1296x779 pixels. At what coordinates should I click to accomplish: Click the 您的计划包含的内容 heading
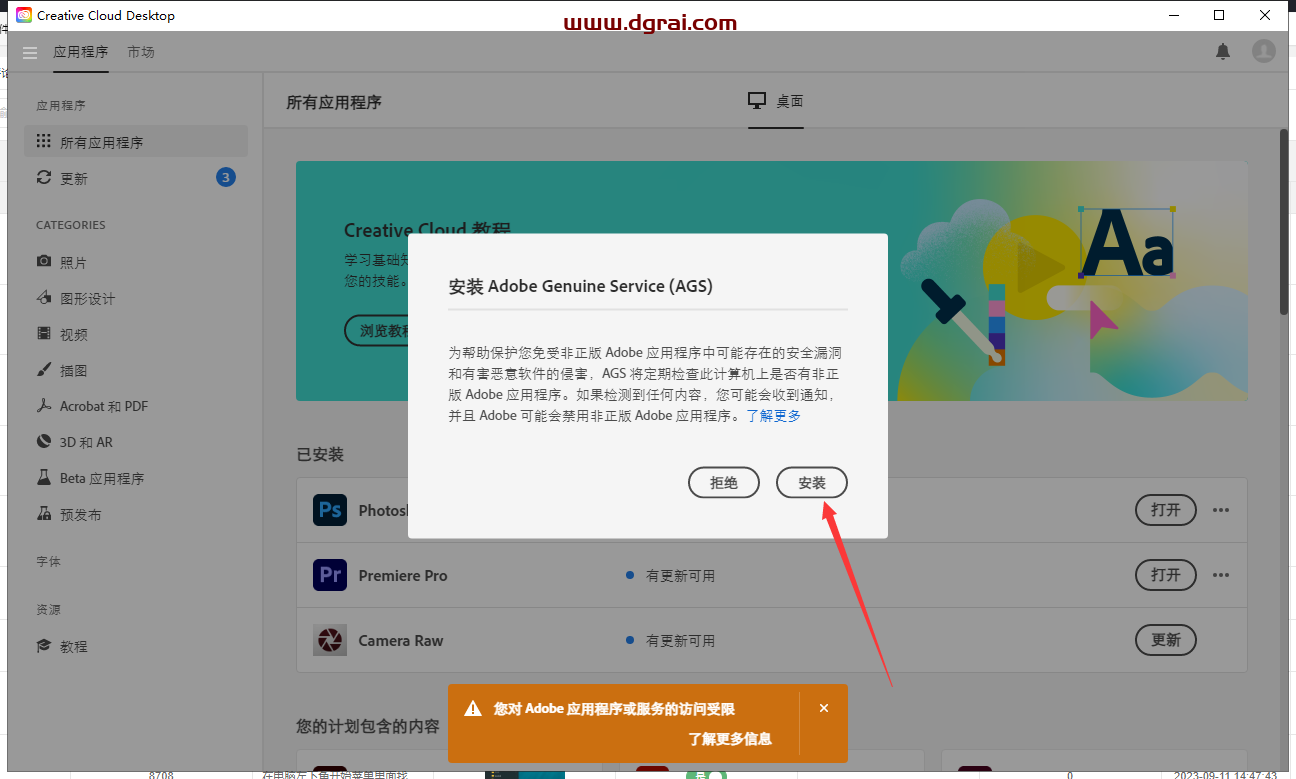click(368, 726)
